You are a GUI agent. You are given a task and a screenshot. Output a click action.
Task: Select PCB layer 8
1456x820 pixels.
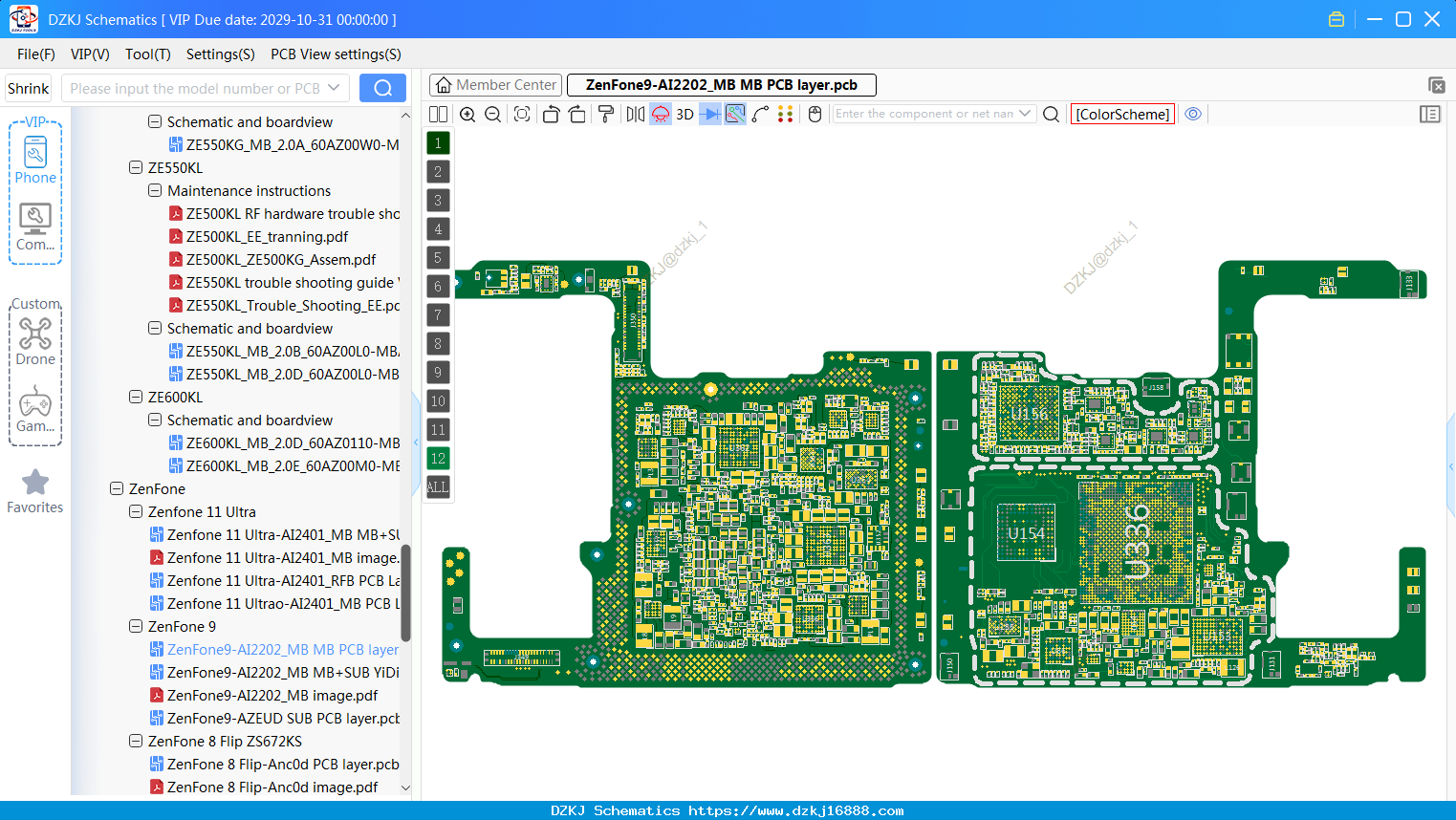tap(438, 344)
